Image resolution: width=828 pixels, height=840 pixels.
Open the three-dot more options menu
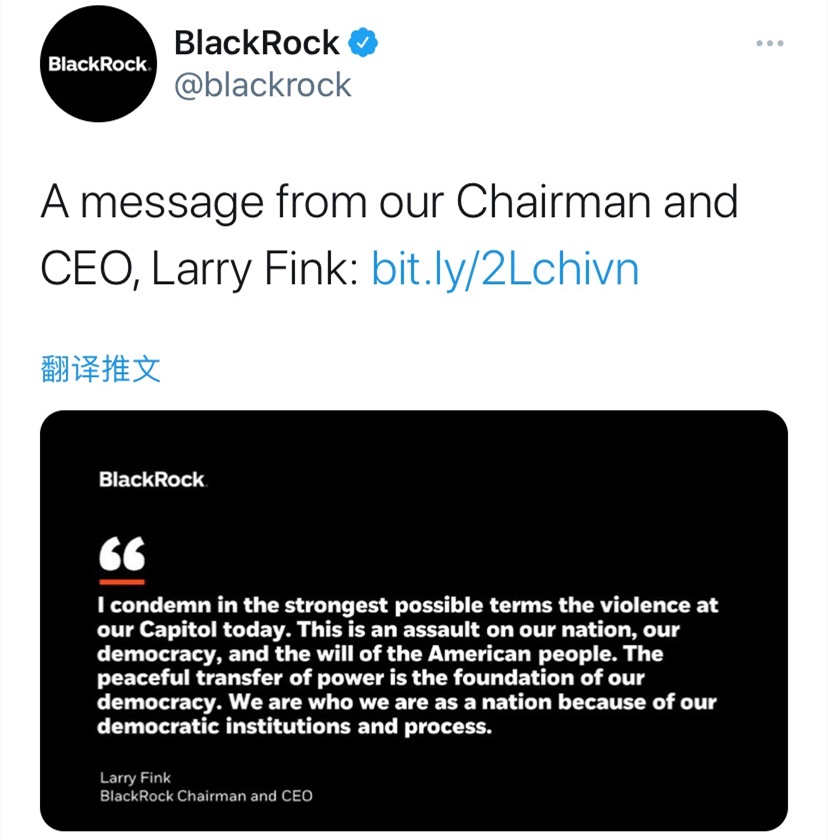click(x=769, y=43)
